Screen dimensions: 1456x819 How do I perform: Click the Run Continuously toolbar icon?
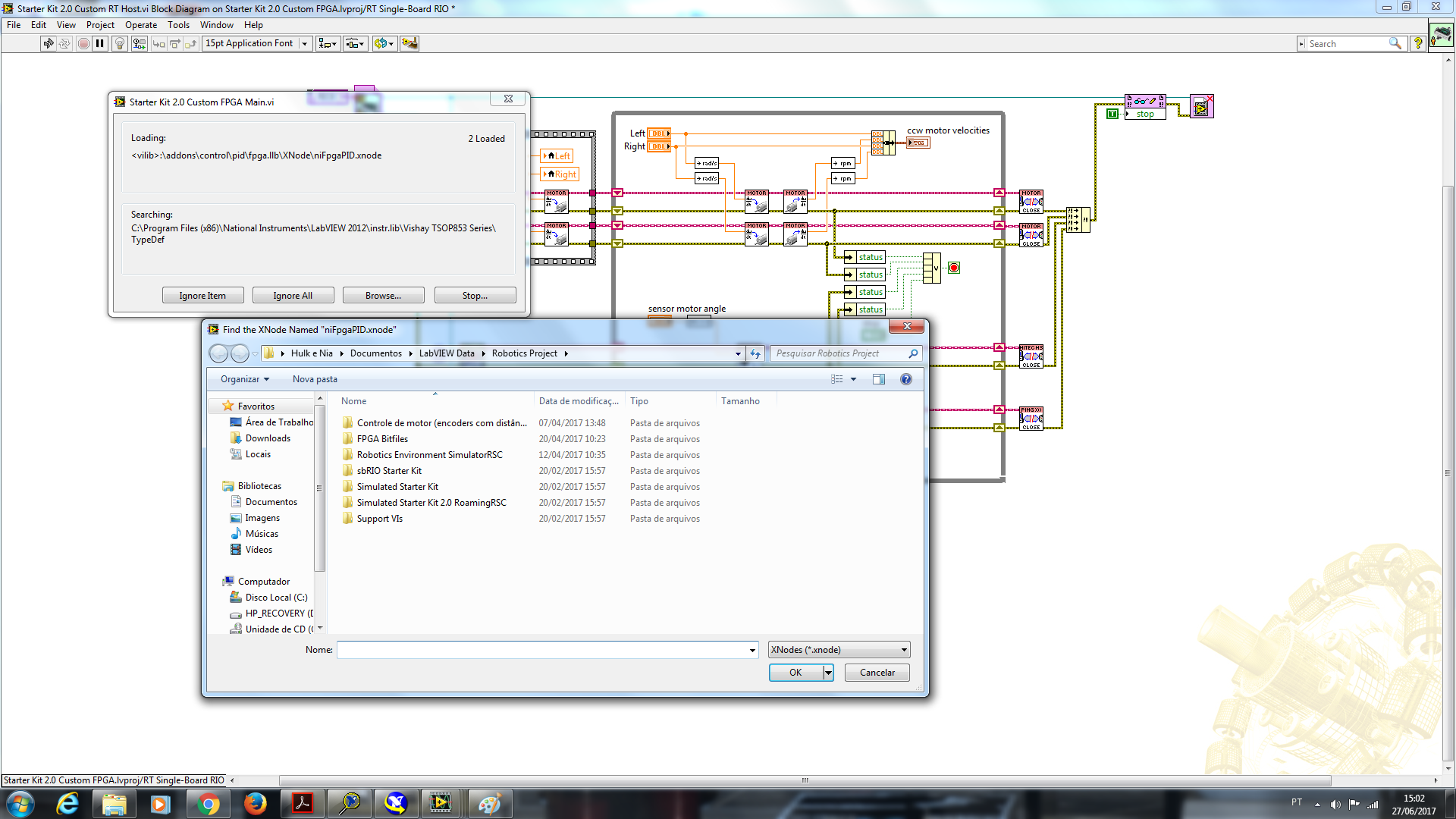tap(64, 43)
